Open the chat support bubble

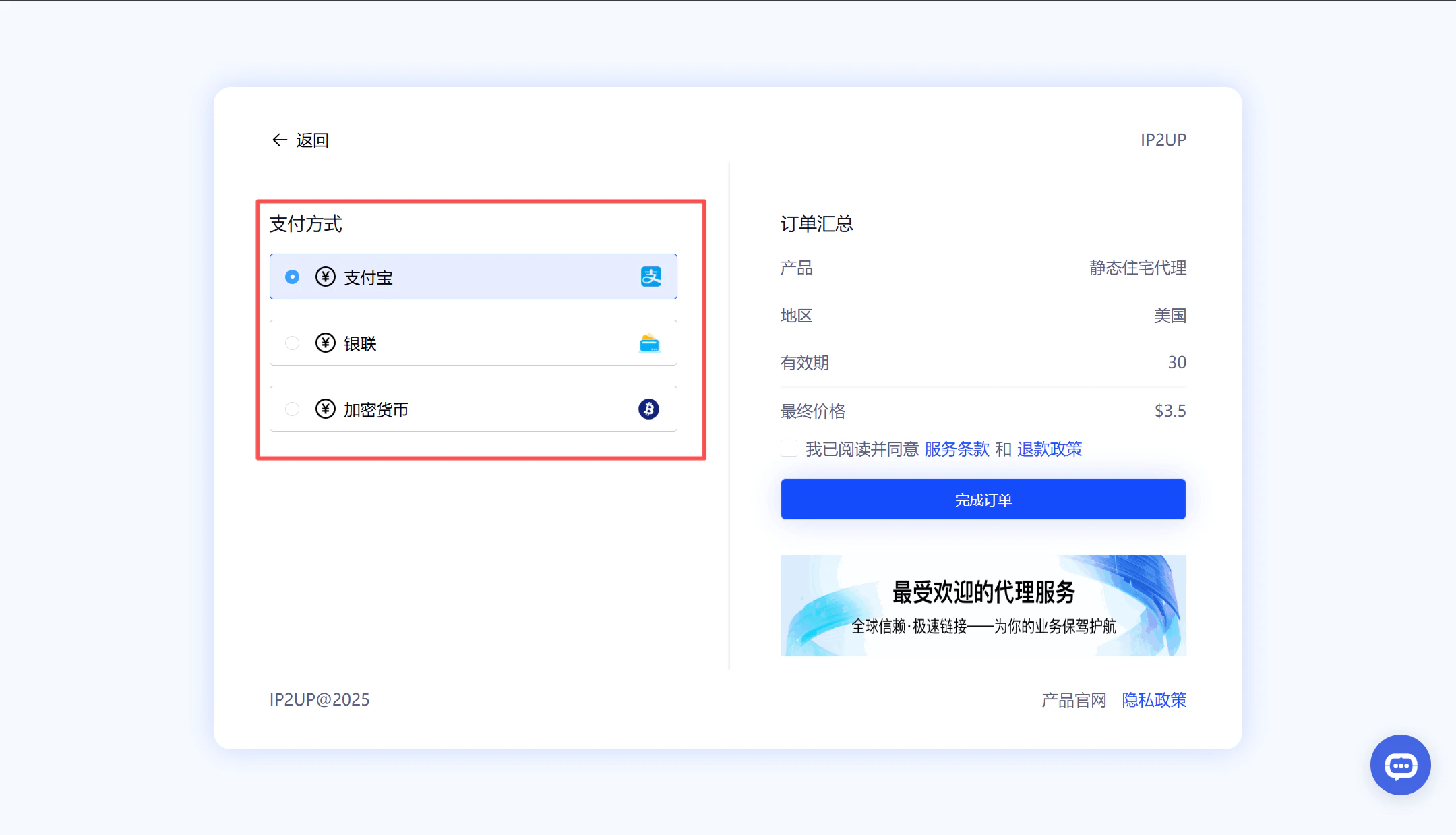1399,765
